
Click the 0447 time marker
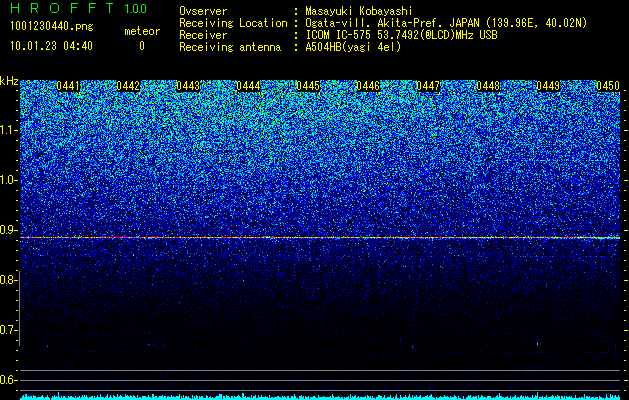click(428, 86)
